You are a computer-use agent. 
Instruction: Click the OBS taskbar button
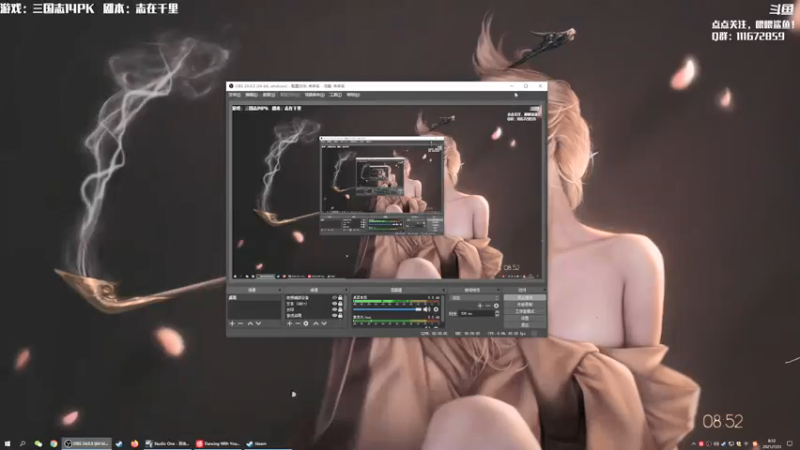[87, 444]
